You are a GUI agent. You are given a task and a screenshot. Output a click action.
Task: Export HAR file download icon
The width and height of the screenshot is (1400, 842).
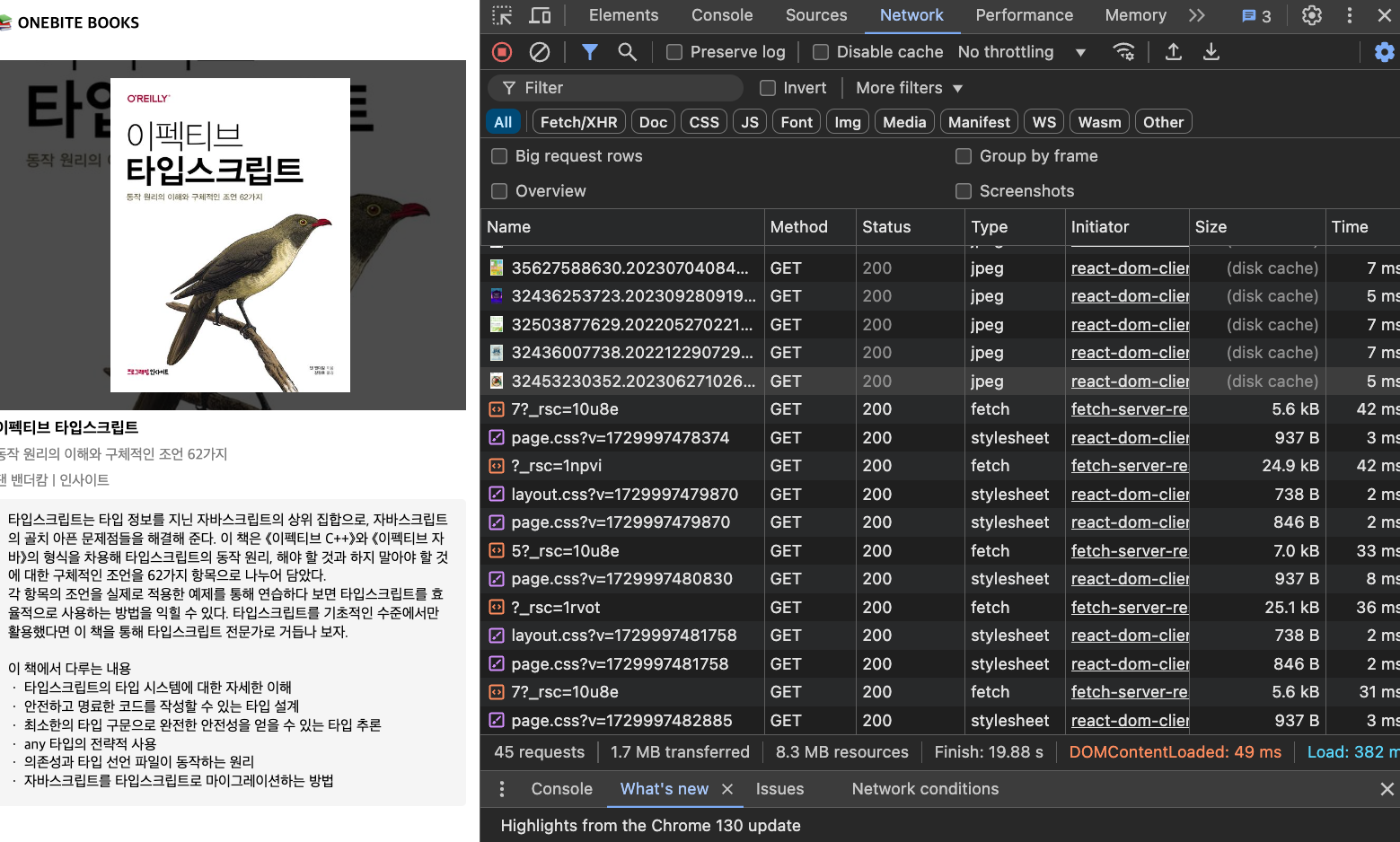pyautogui.click(x=1211, y=52)
